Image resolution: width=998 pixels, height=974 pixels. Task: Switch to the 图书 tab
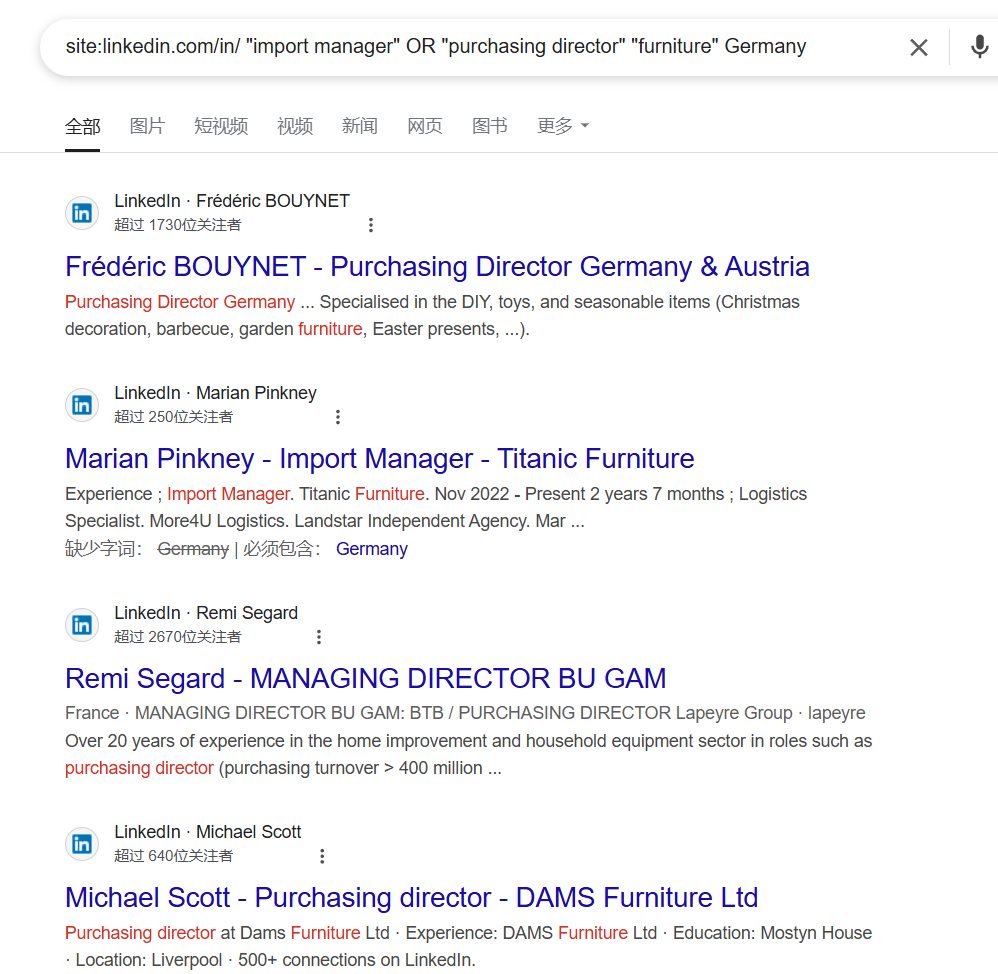[489, 126]
